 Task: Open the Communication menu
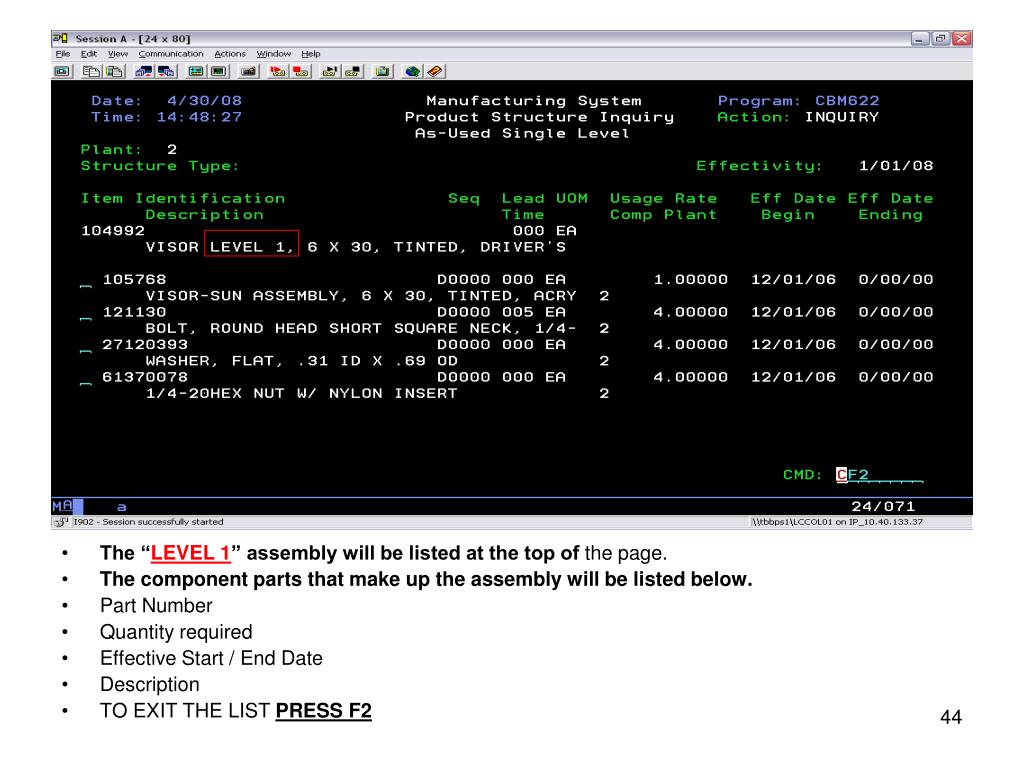point(170,54)
